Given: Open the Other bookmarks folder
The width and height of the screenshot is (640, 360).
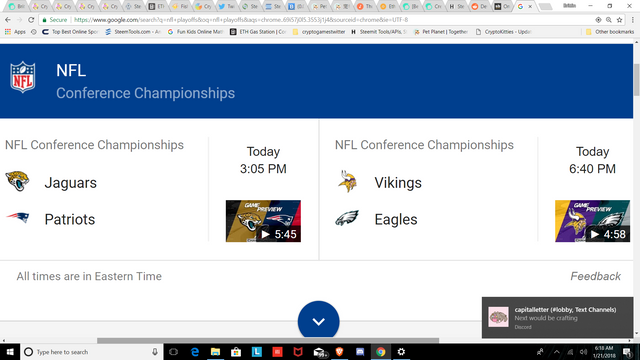Looking at the screenshot, I should (x=610, y=31).
